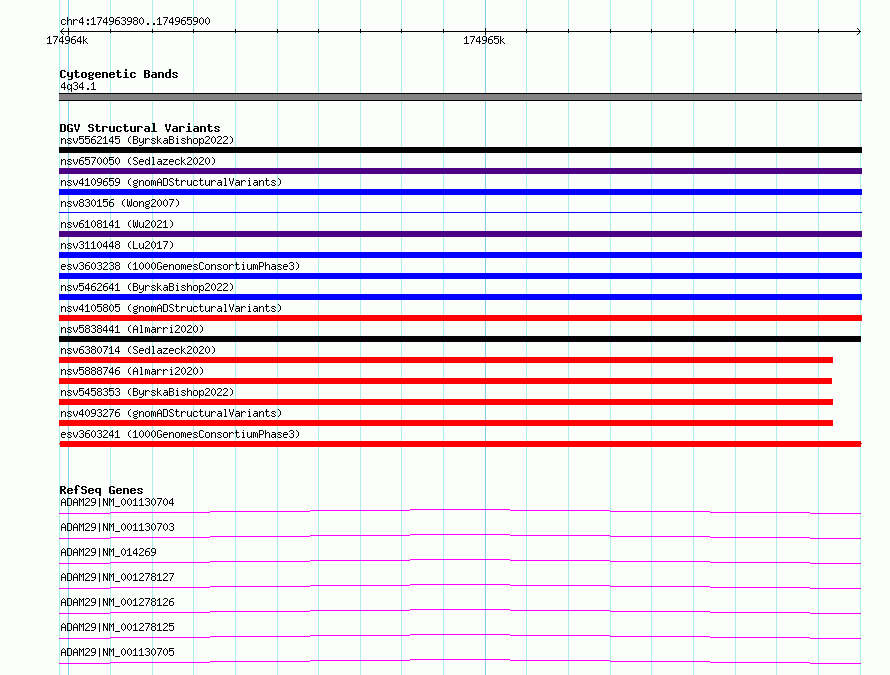Click magenta intron line under NM_014269
The height and width of the screenshot is (675, 890).
pos(460,560)
